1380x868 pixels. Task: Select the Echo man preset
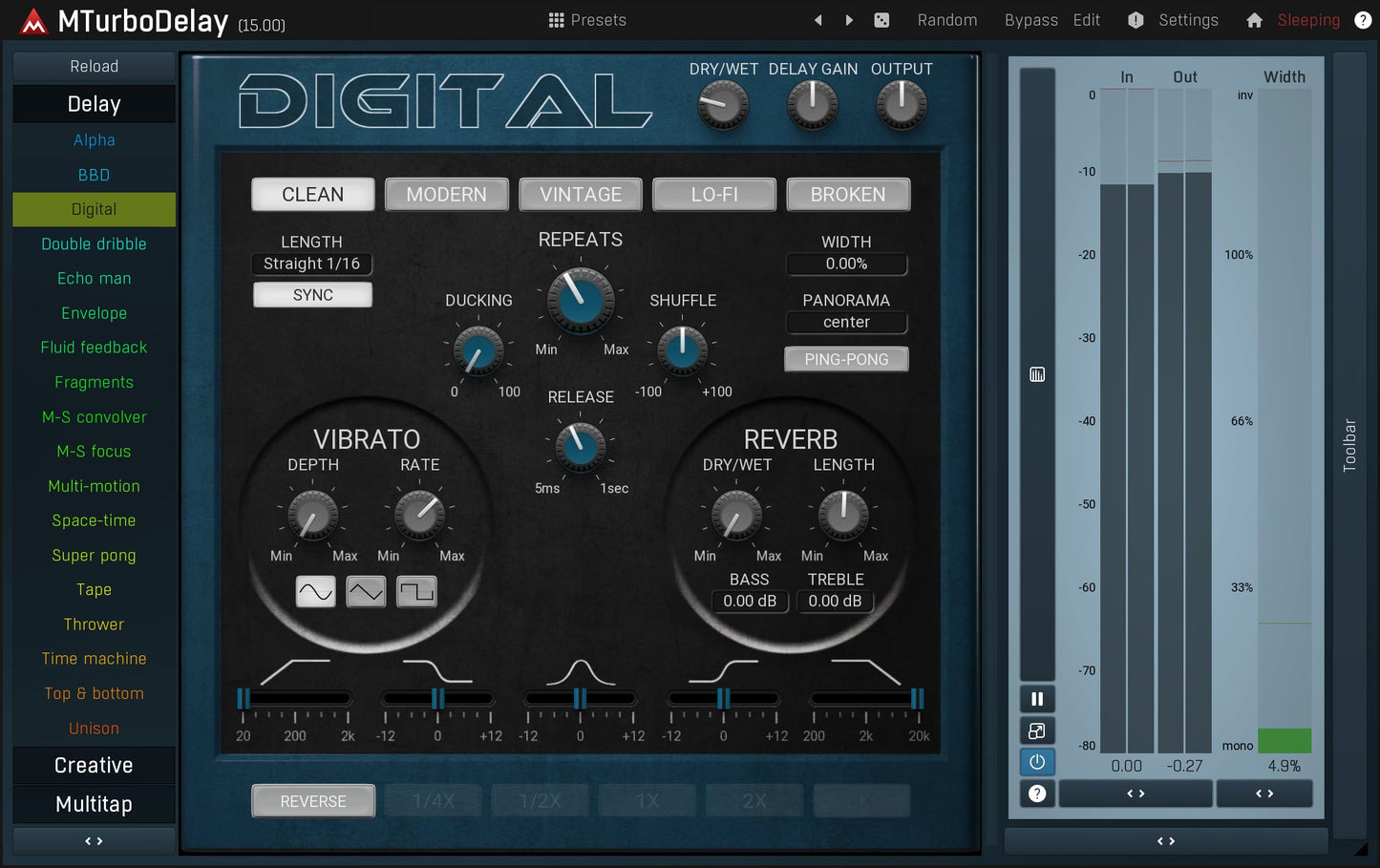point(93,278)
